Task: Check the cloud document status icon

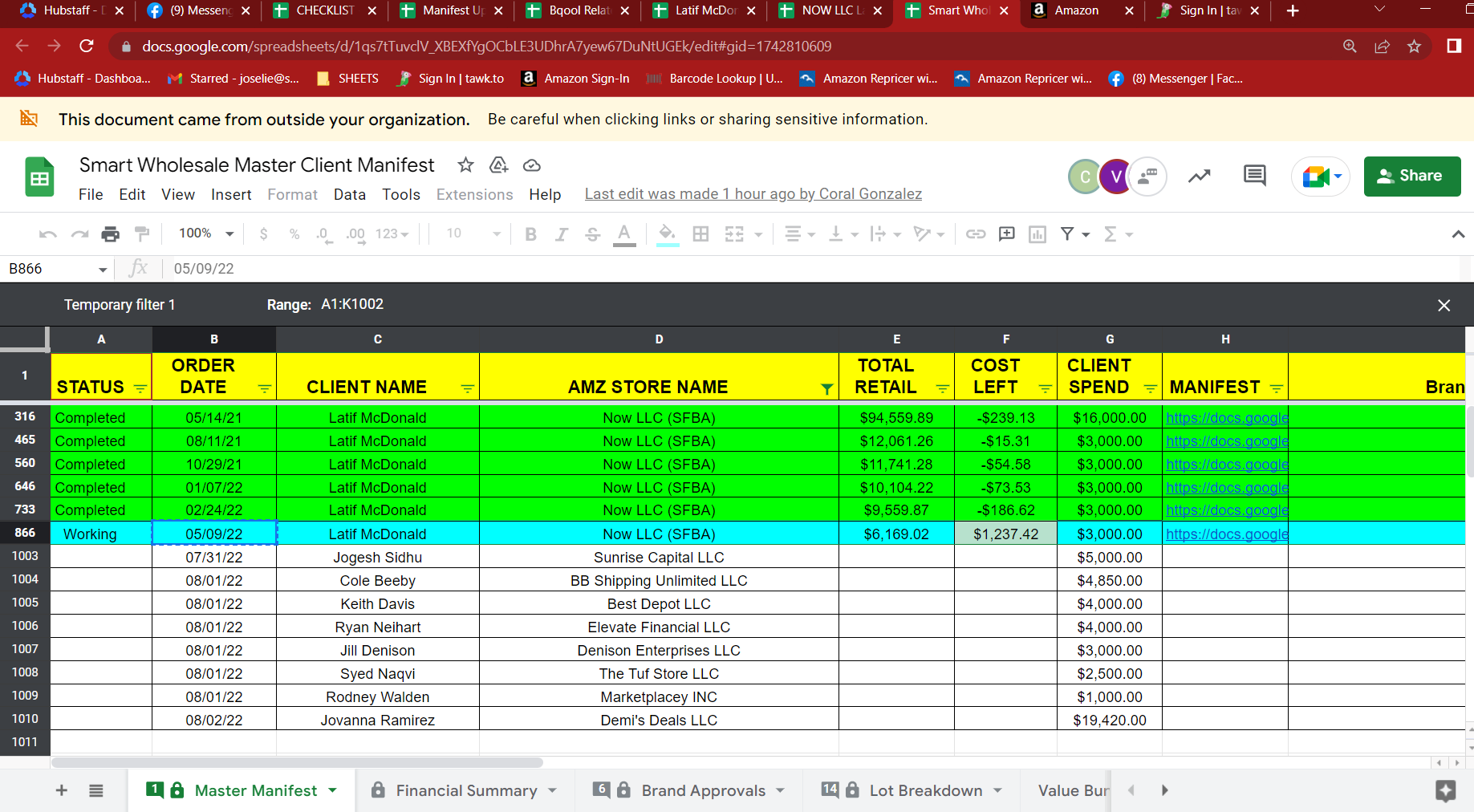Action: click(531, 165)
